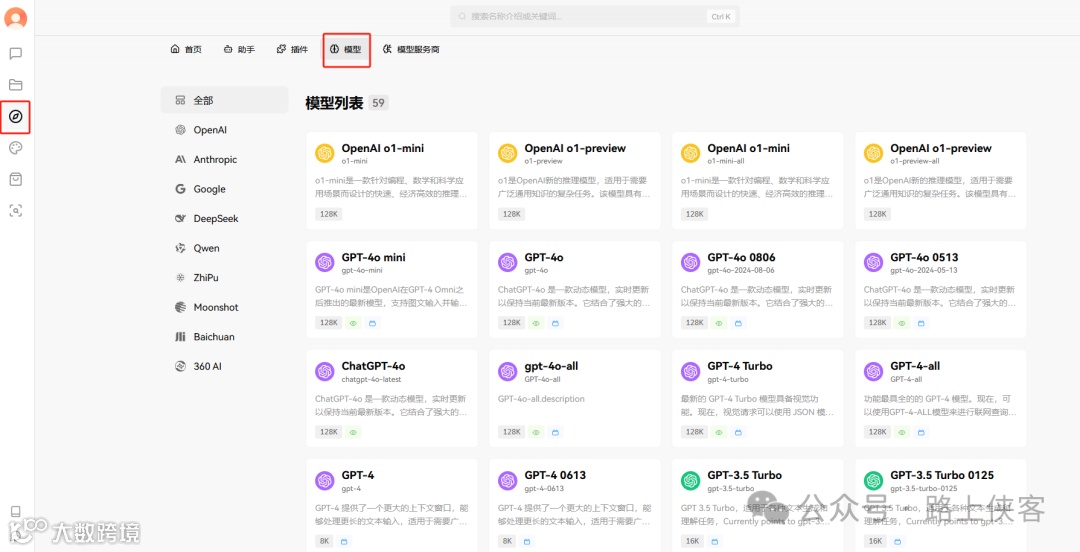Select the 模型 models tab
1080x552 pixels.
pyautogui.click(x=346, y=50)
